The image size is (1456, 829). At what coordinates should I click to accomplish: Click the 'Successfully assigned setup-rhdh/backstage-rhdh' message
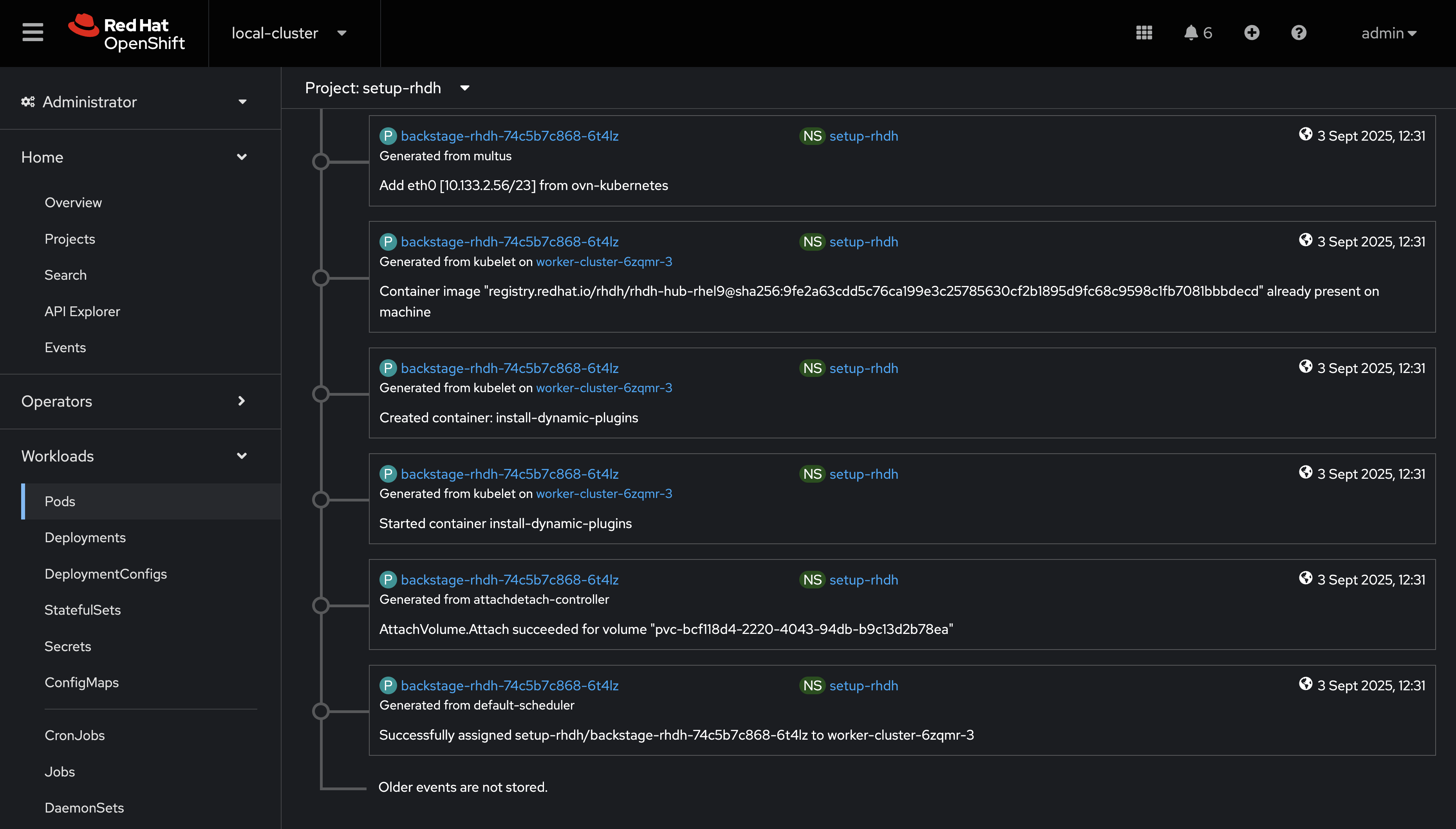[x=677, y=736]
